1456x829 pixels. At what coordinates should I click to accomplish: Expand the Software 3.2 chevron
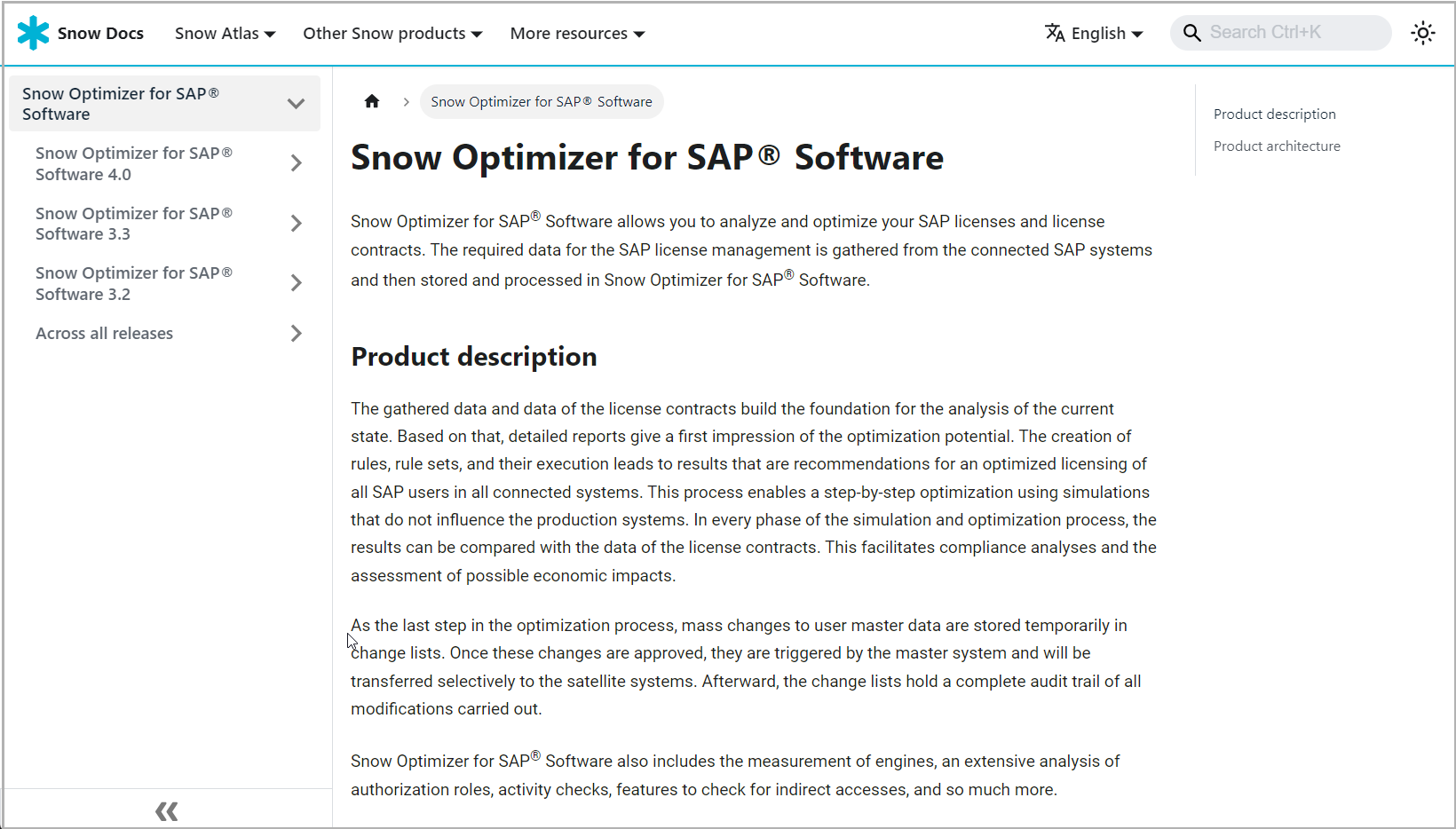(x=297, y=283)
